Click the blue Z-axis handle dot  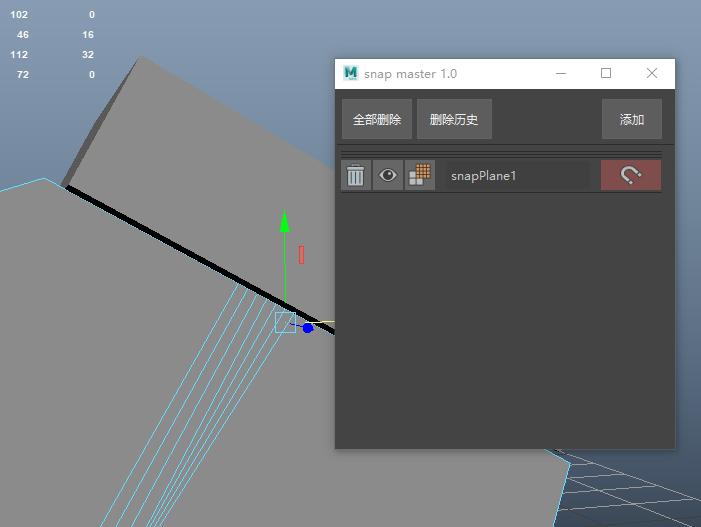(x=308, y=328)
